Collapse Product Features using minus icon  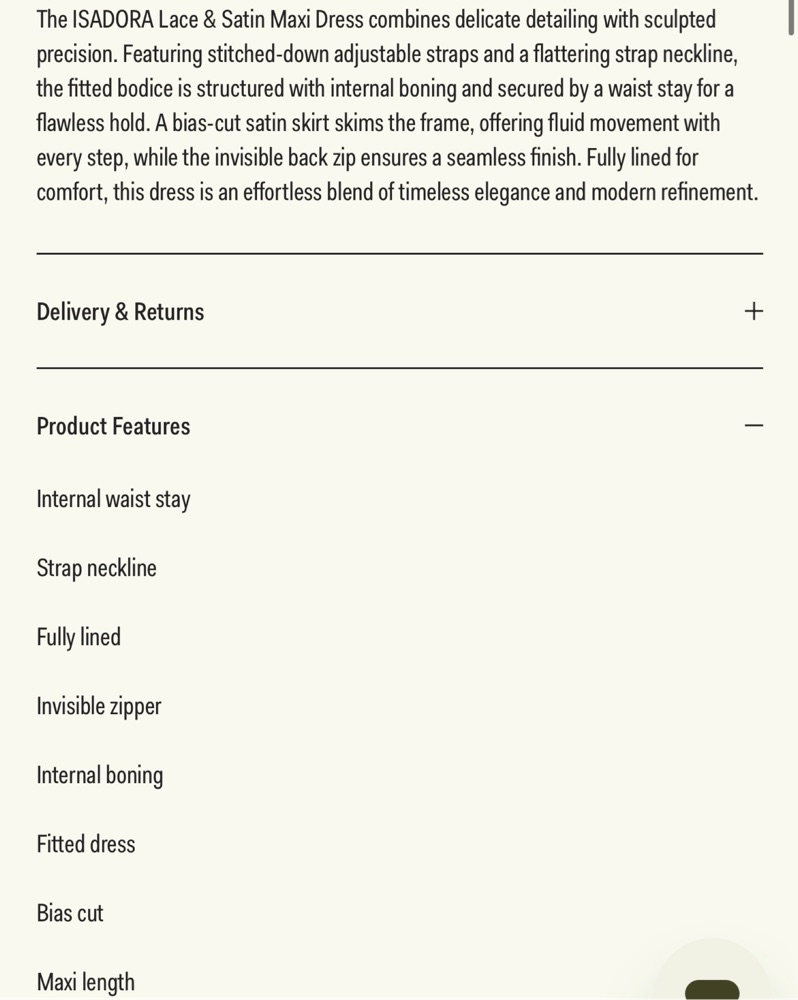tap(753, 425)
